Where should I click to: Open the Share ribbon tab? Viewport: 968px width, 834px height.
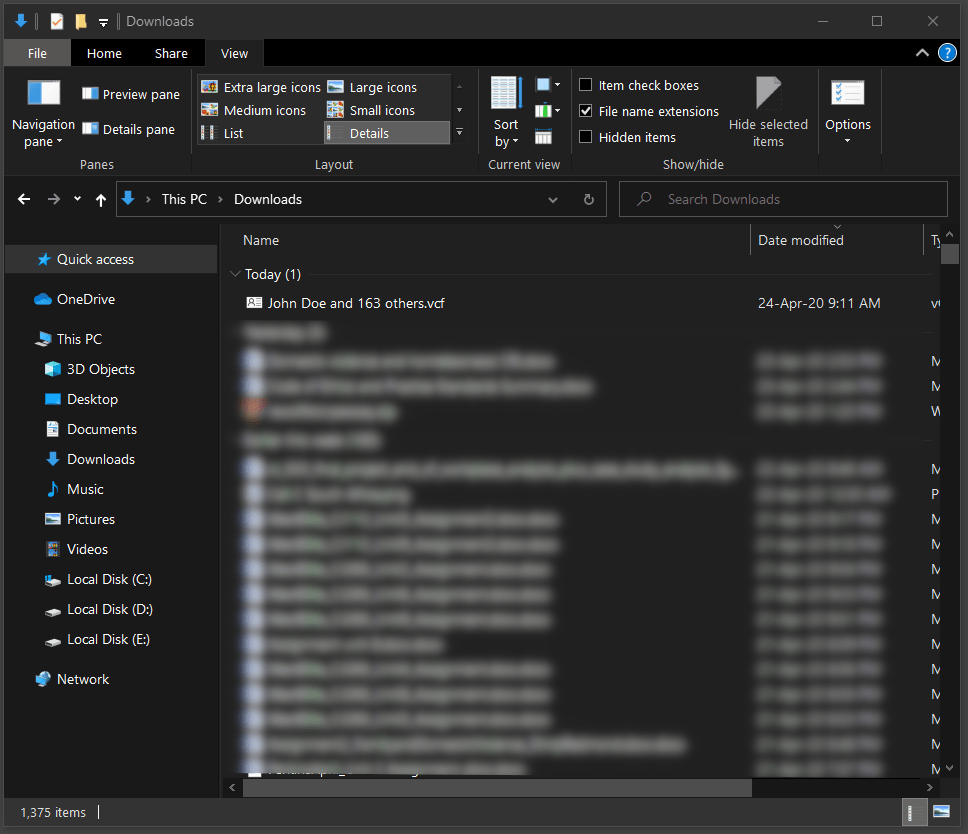(171, 54)
